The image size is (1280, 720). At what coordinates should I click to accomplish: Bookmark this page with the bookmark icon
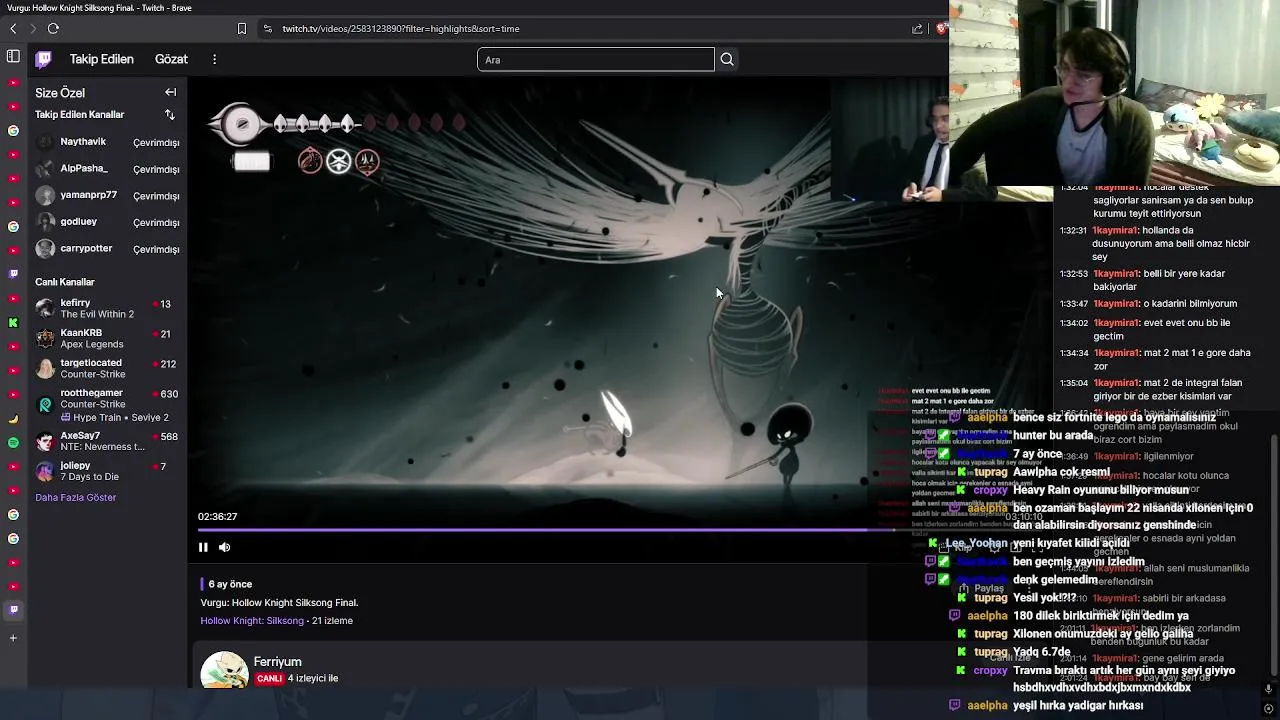pos(241,29)
